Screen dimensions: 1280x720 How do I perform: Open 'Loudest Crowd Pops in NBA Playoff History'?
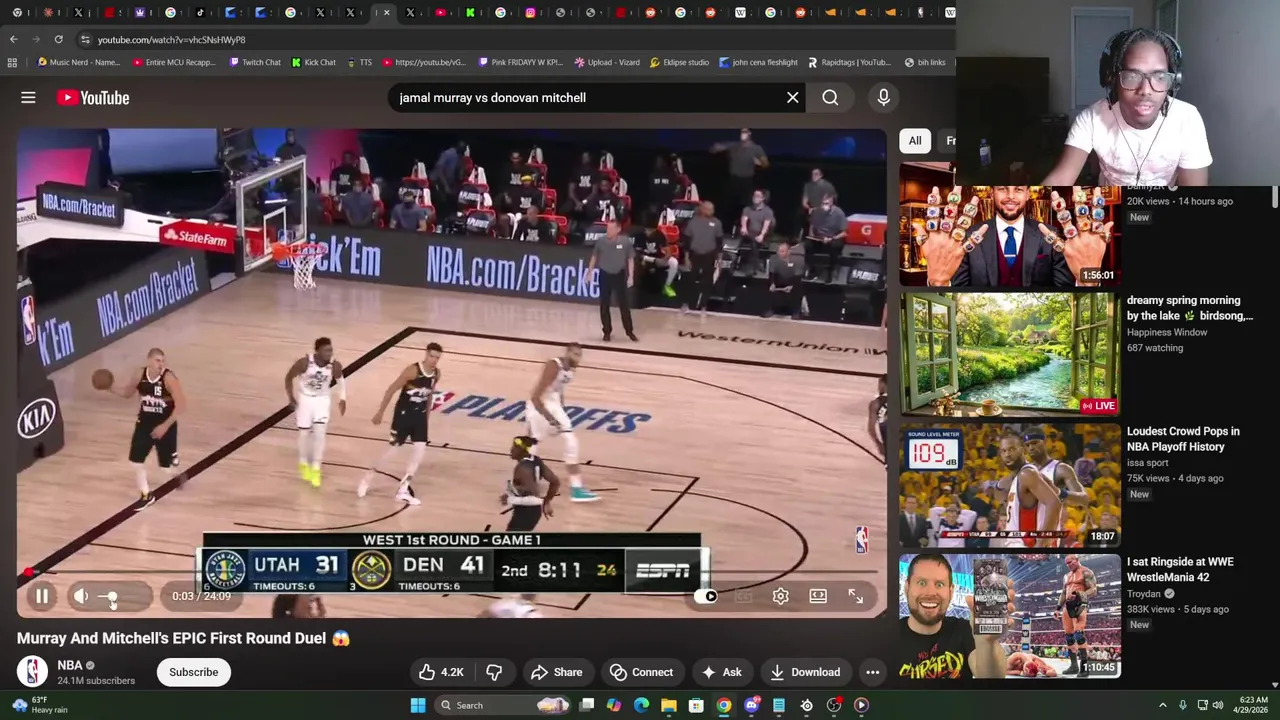tap(1183, 439)
